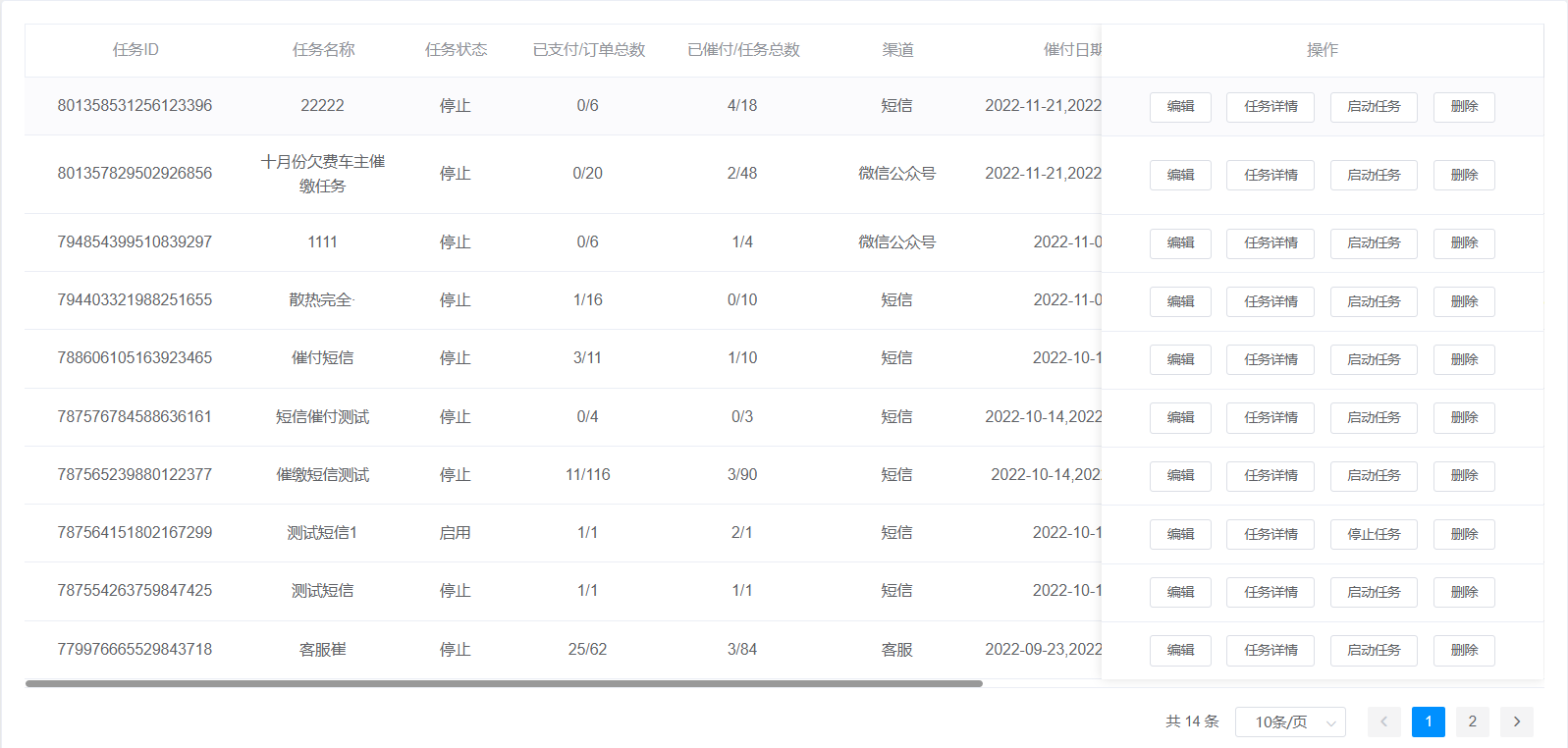The height and width of the screenshot is (748, 1568).
Task: Click the horizontal table scrollbar
Action: [x=503, y=683]
